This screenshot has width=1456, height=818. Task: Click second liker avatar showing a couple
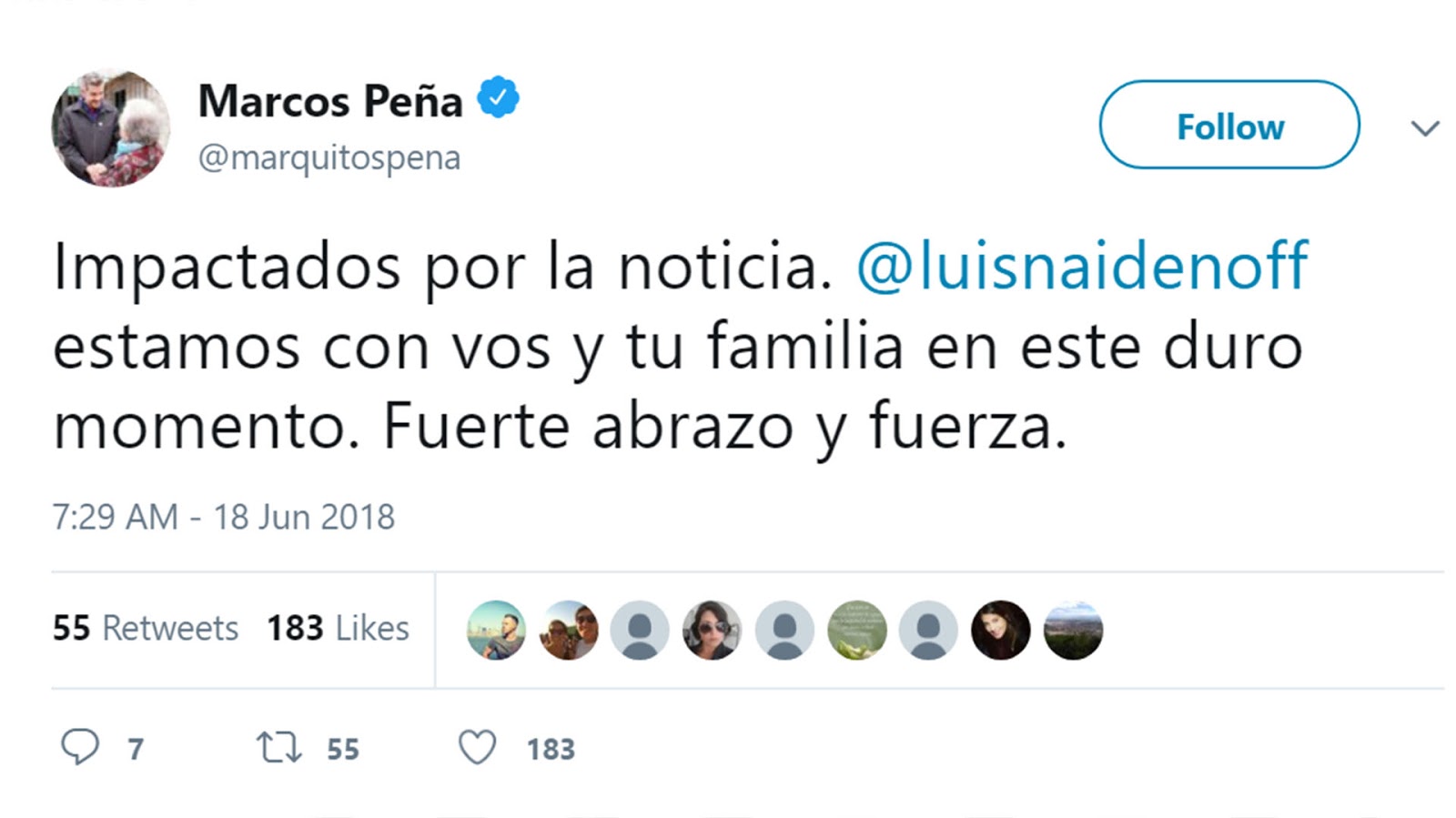point(568,630)
